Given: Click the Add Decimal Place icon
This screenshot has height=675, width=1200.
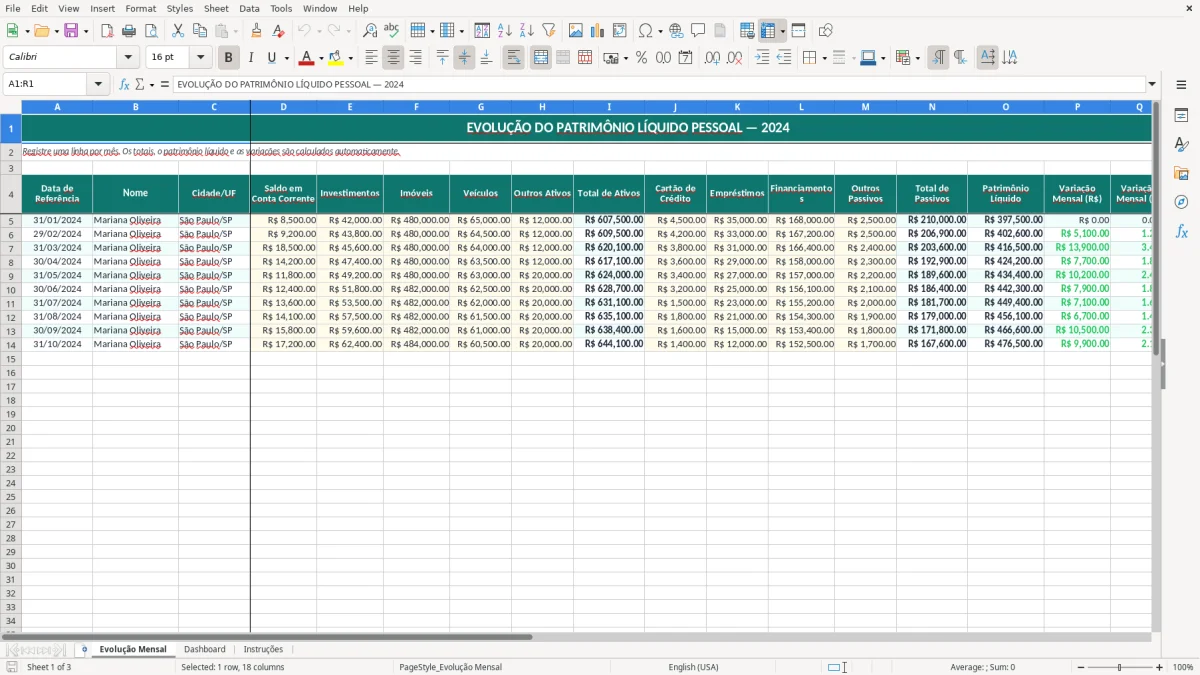Looking at the screenshot, I should point(712,58).
